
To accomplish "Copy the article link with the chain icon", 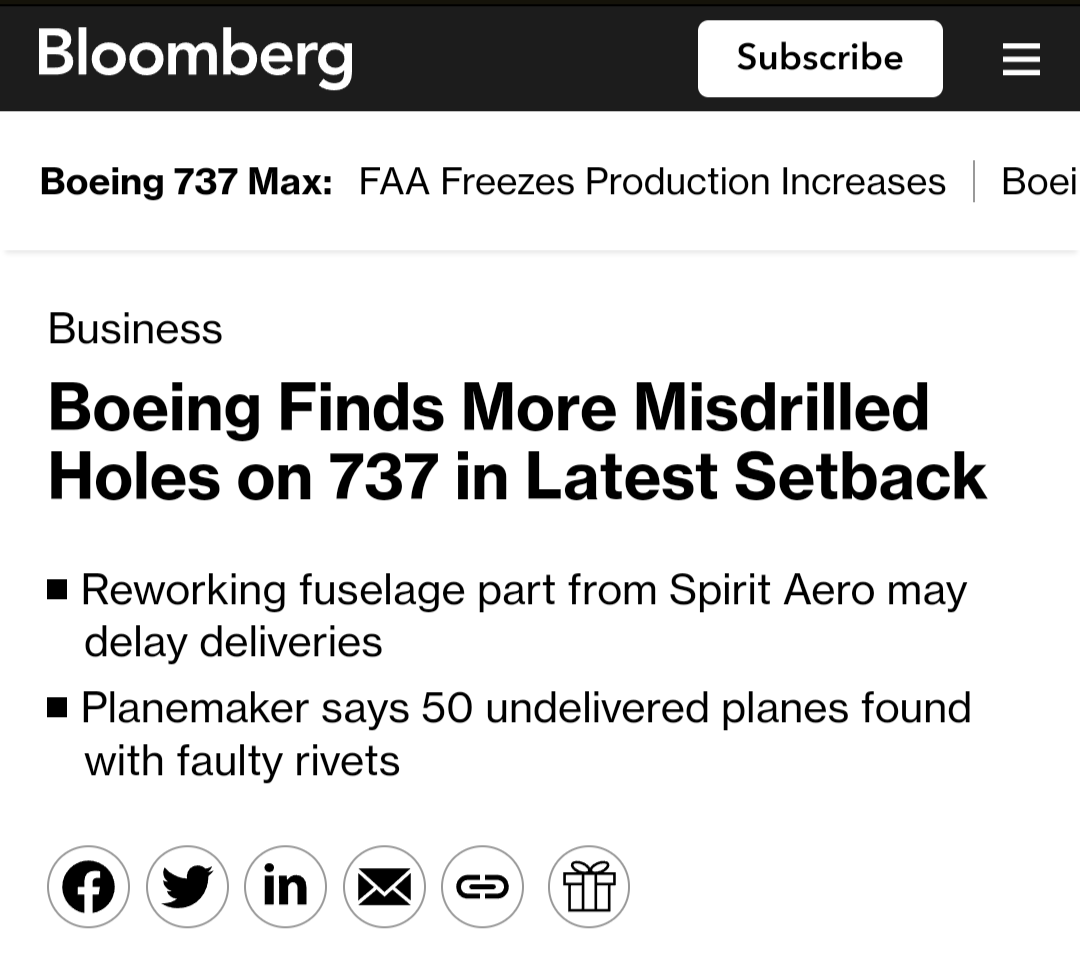I will coord(482,886).
